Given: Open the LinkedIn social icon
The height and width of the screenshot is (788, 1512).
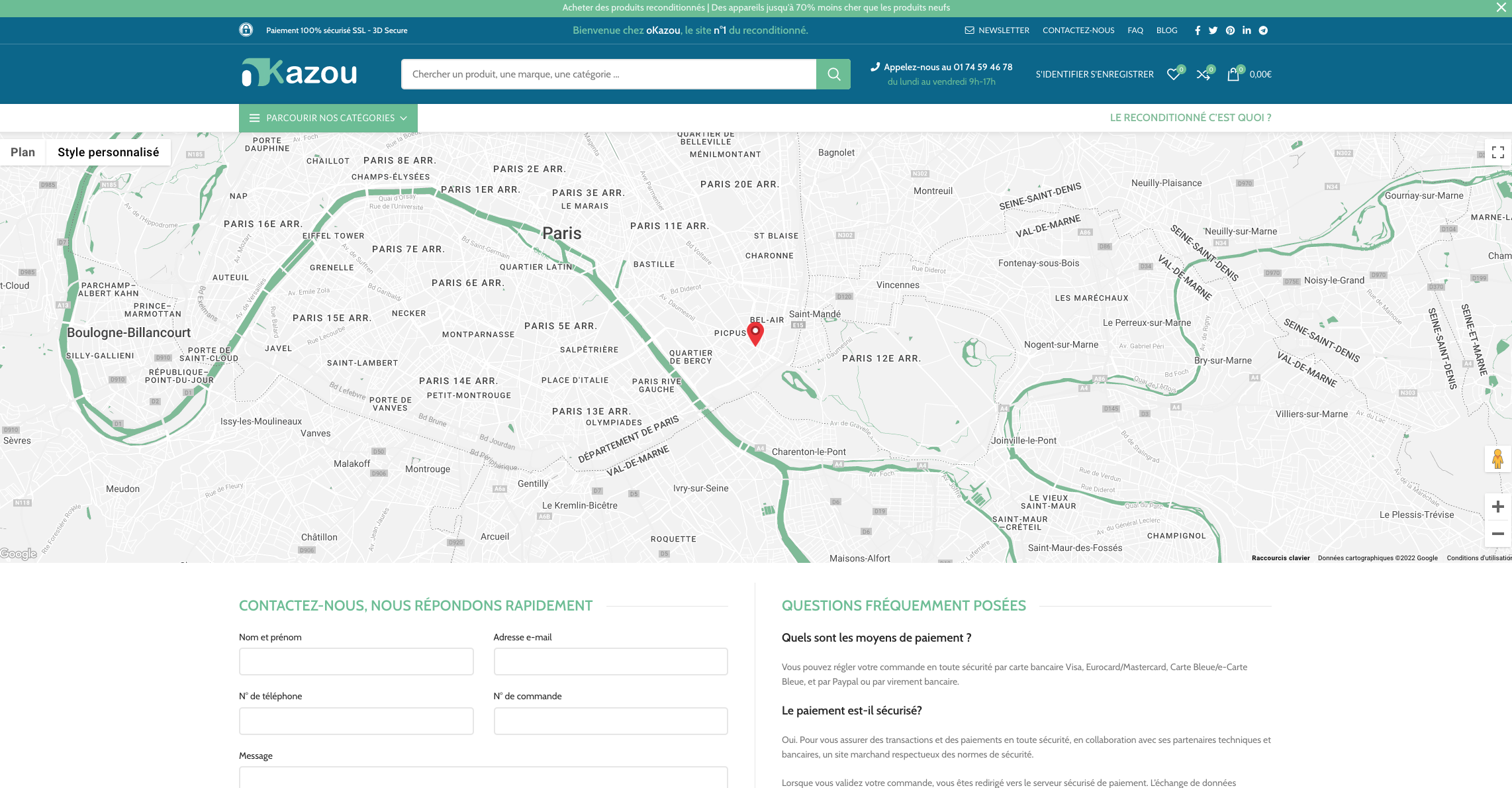Looking at the screenshot, I should point(1247,30).
